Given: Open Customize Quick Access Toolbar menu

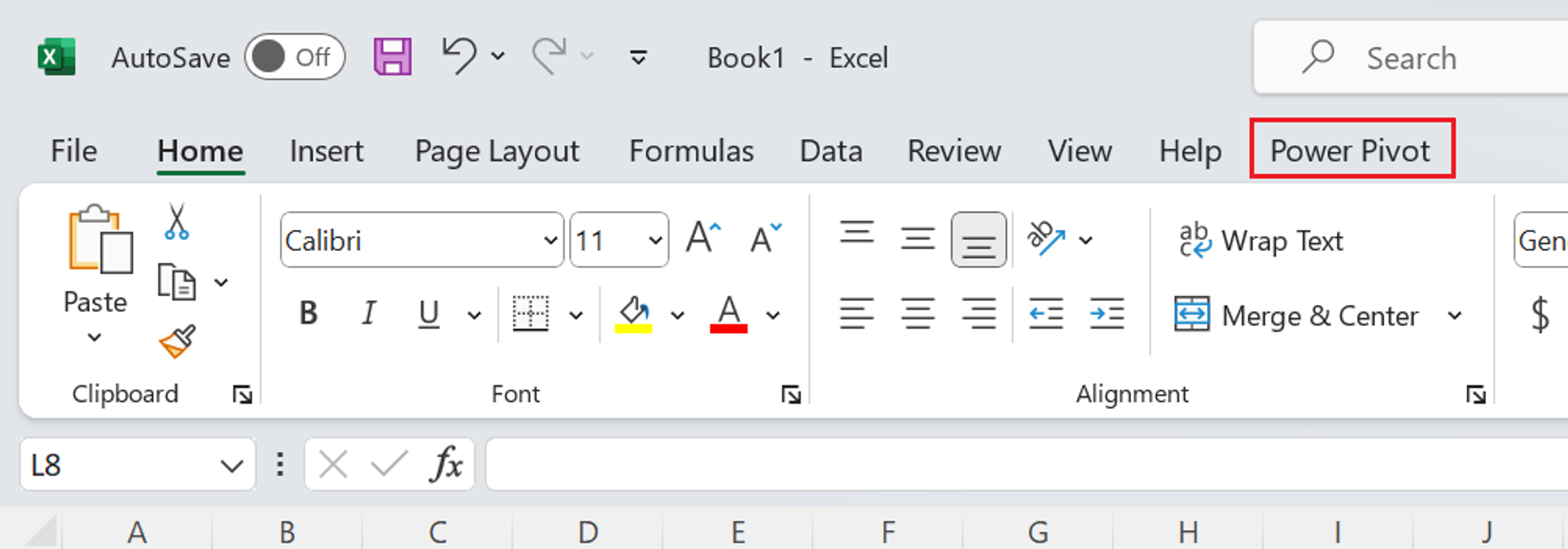Looking at the screenshot, I should (638, 57).
